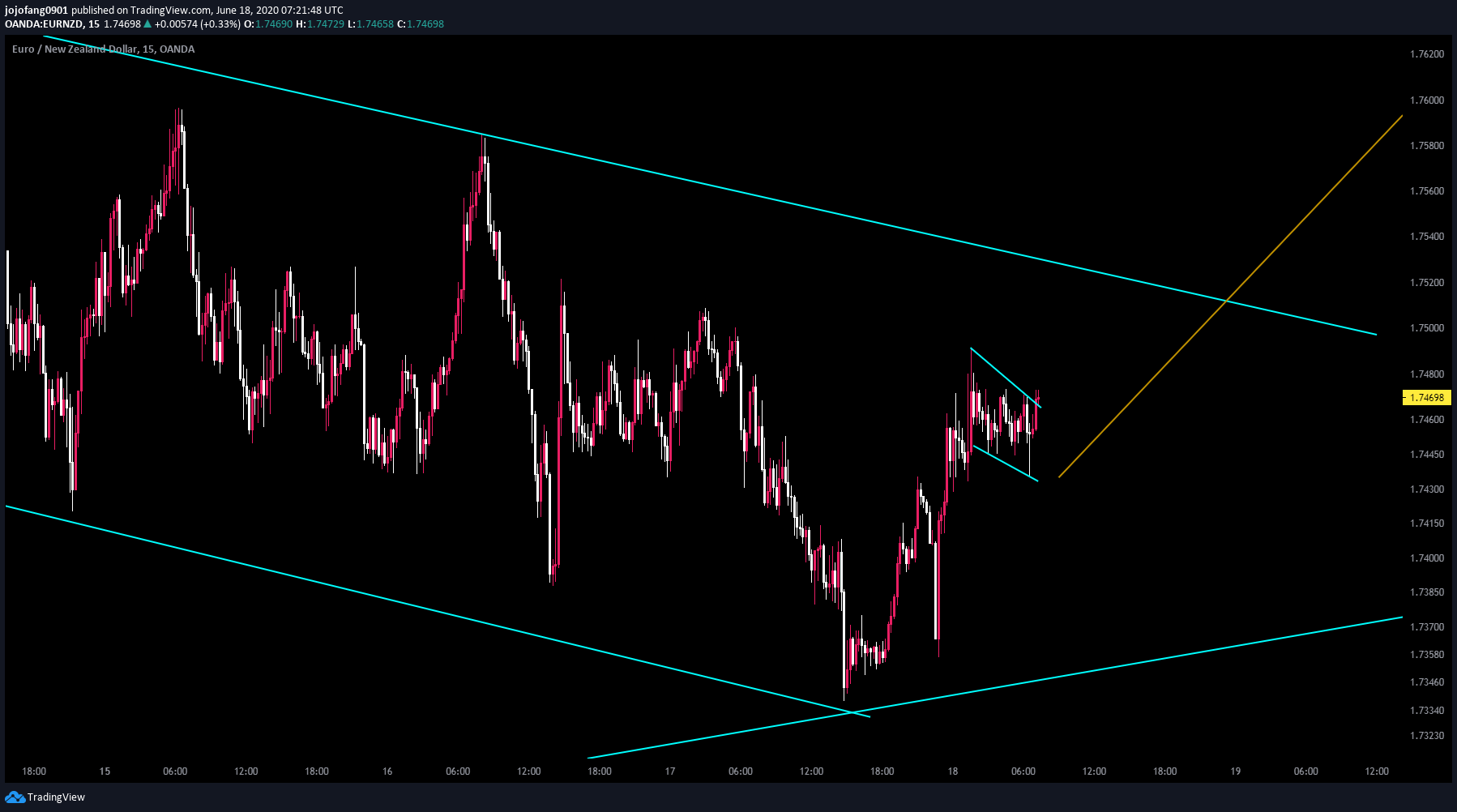Click the +0.00574 (+0.33%) change value
The image size is (1457, 812).
[198, 24]
